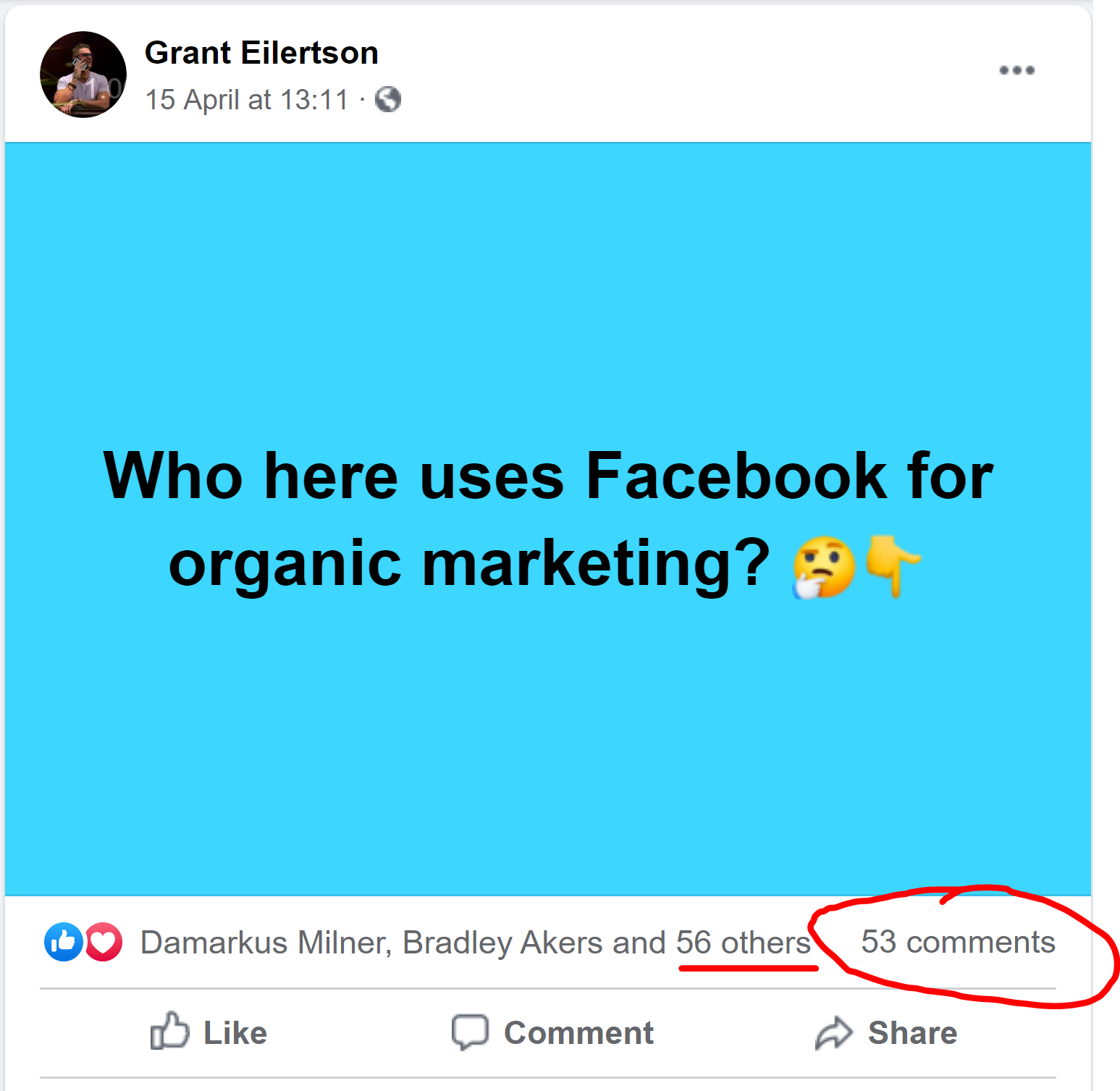
Task: Expand the 53 comments list
Action: [957, 942]
